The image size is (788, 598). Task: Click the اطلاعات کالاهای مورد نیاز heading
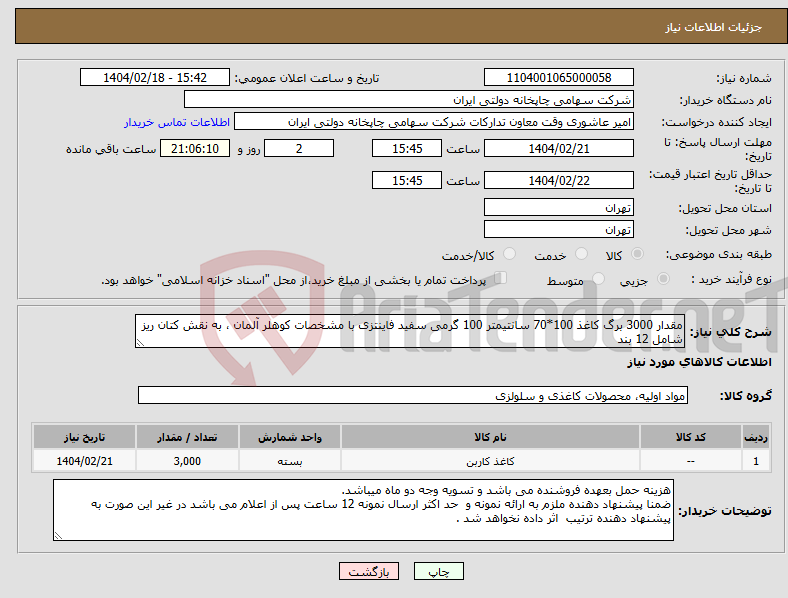tap(699, 362)
